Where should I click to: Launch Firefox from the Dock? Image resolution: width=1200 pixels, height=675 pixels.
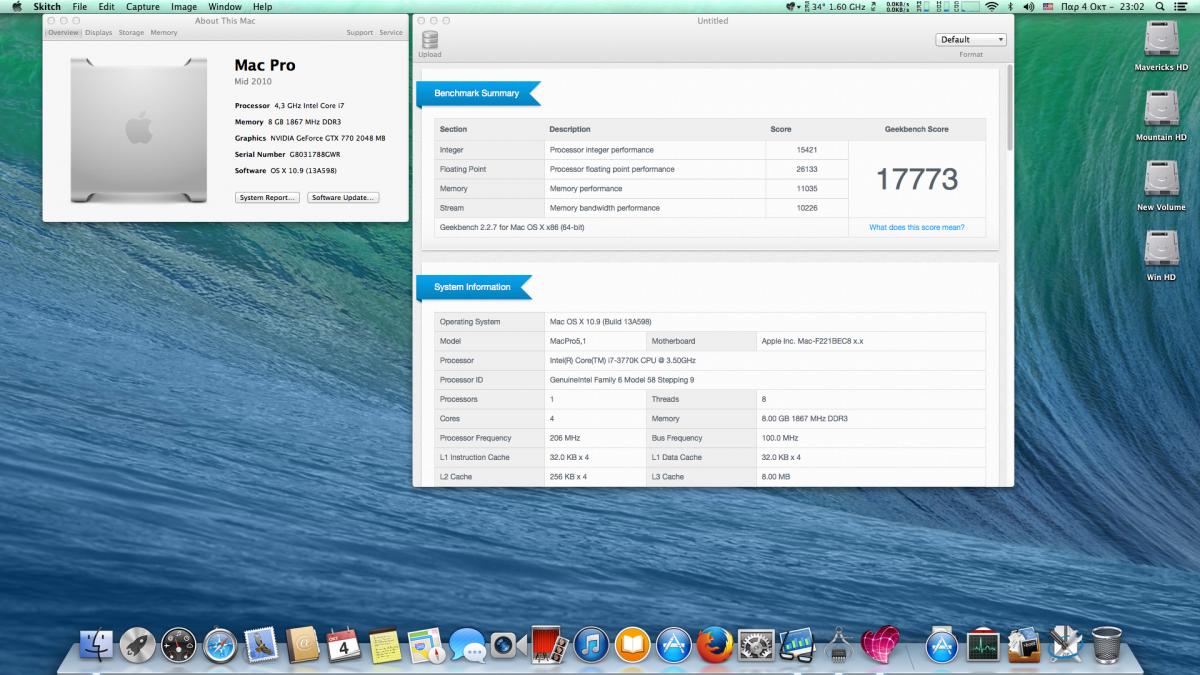click(716, 645)
